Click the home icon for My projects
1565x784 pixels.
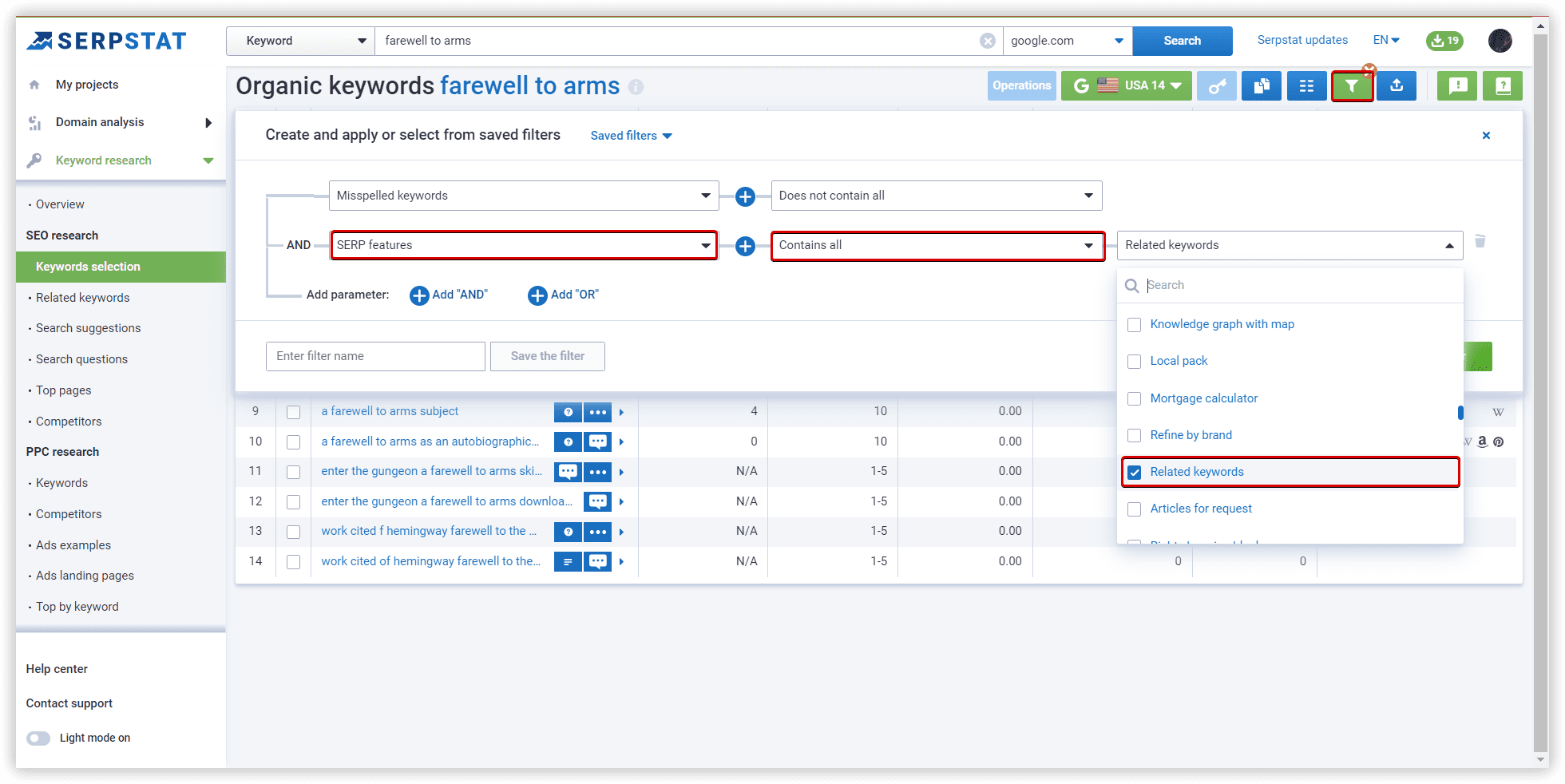[x=34, y=85]
